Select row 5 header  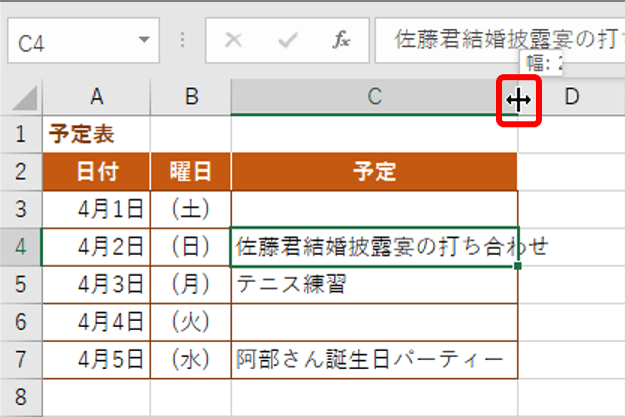[x=21, y=284]
